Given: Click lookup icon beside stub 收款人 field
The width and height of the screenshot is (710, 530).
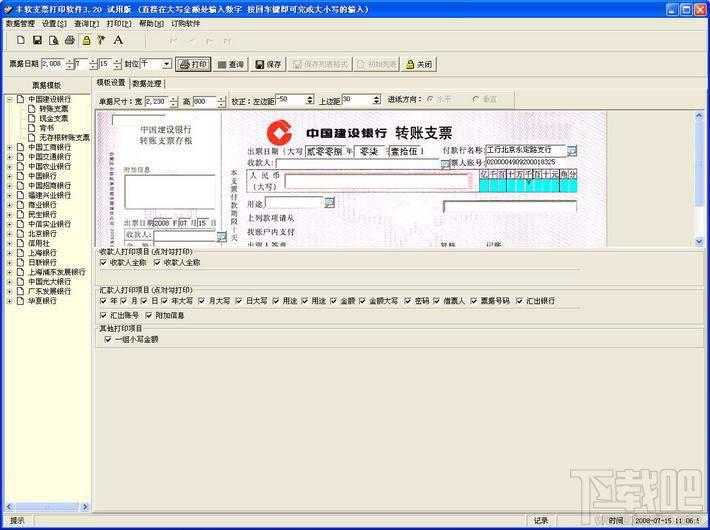Looking at the screenshot, I should [221, 236].
